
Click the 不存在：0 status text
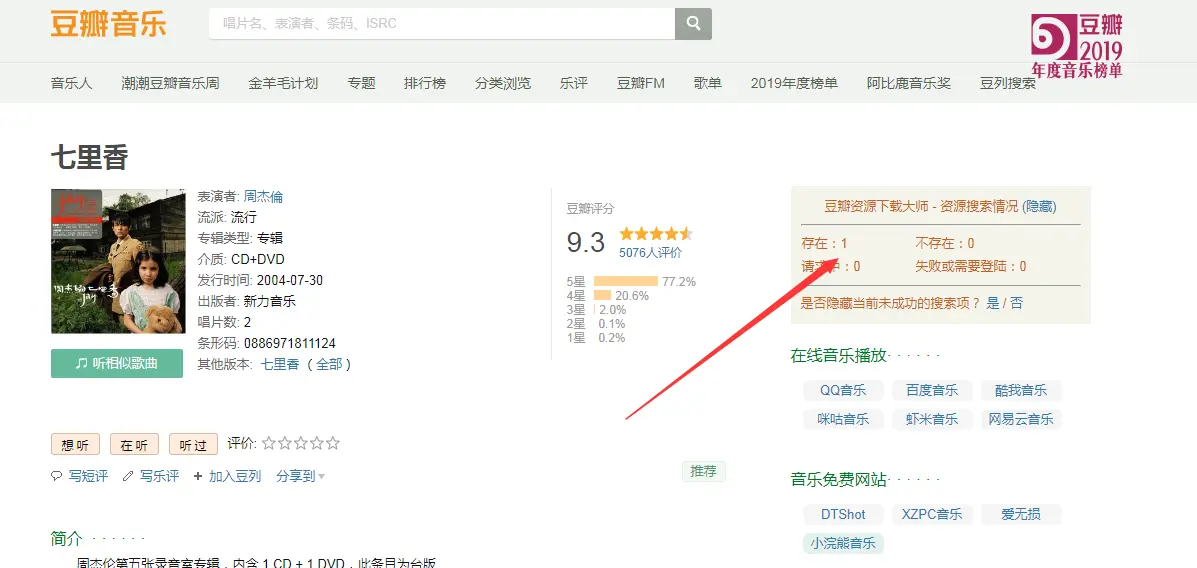pos(944,244)
